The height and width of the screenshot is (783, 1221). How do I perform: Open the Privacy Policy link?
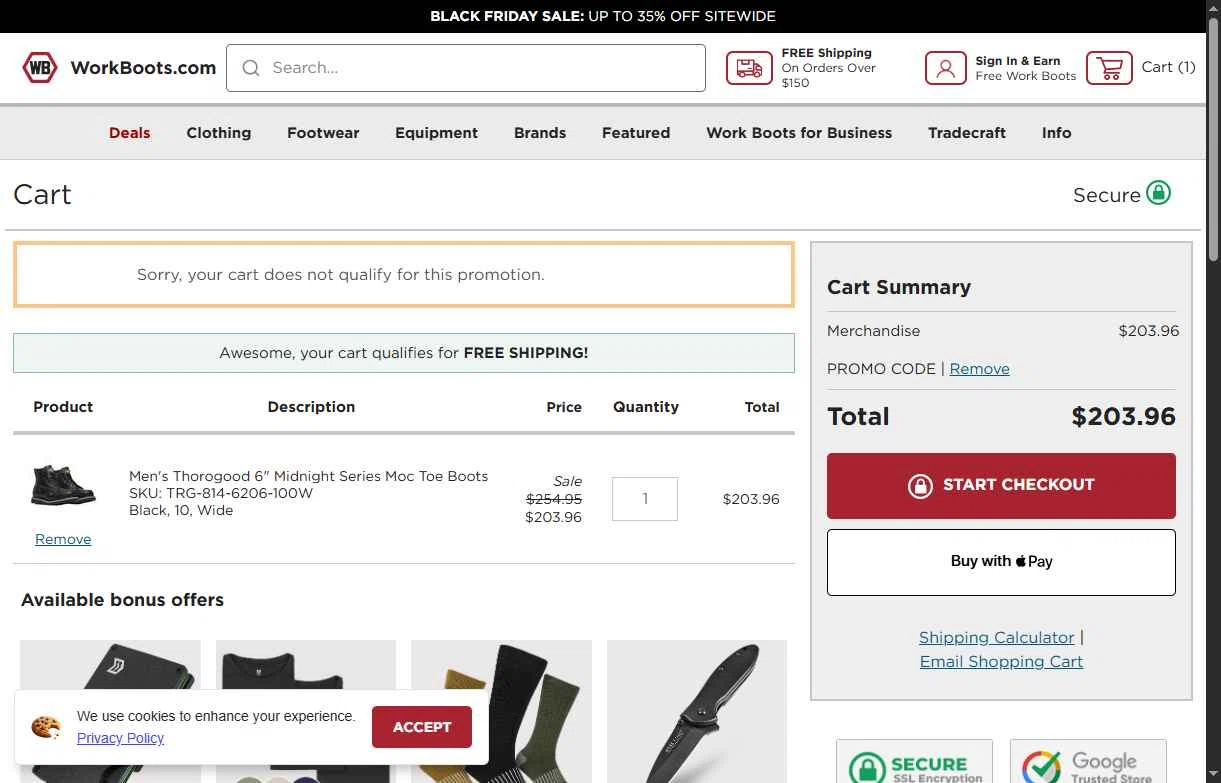click(x=120, y=738)
